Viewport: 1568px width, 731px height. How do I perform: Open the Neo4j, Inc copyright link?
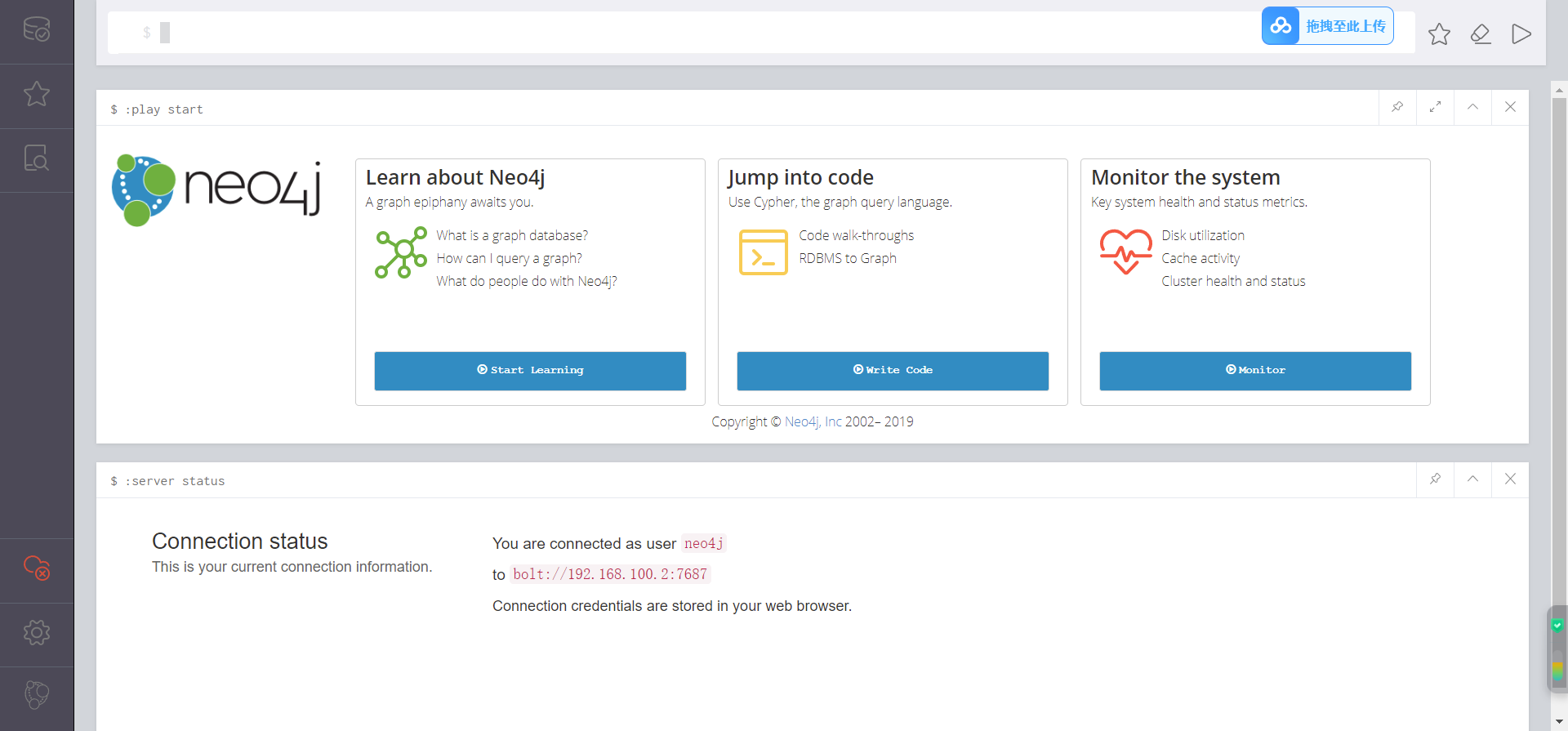coord(813,422)
